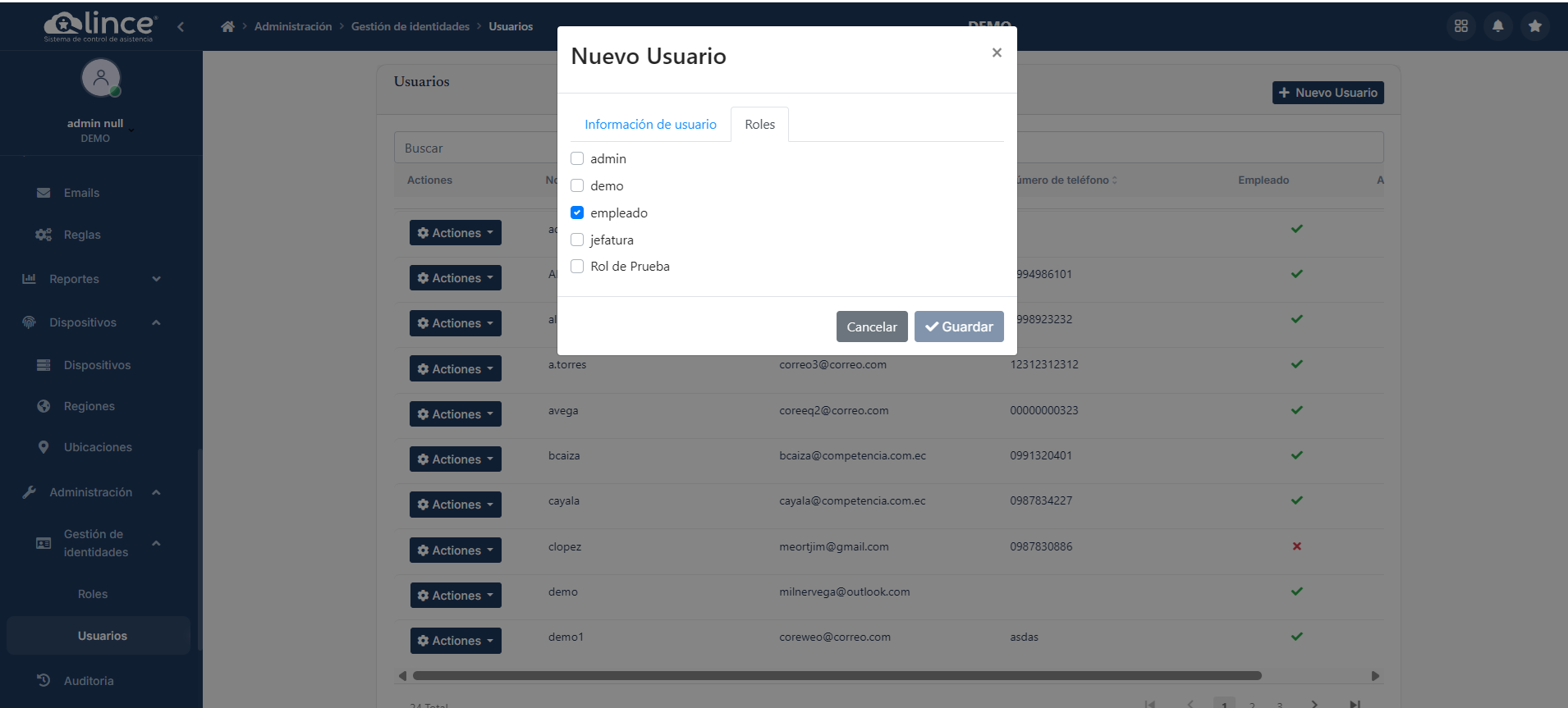Viewport: 1568px width, 708px height.
Task: Open Usuarios in sidebar menu
Action: (x=99, y=636)
